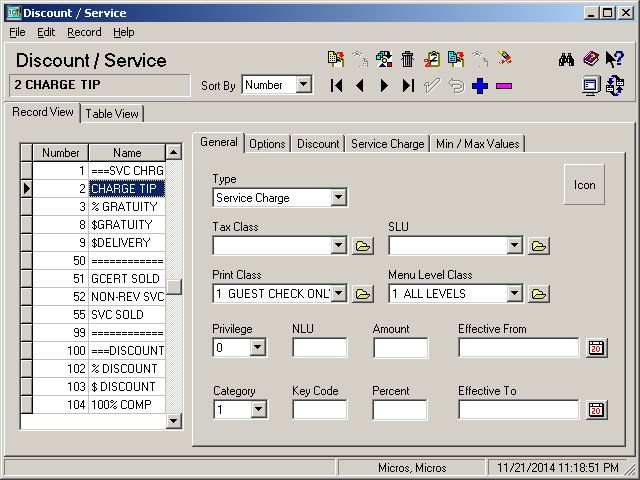Expand the Tax Class dropdown
Viewport: 640px width, 480px height.
pyautogui.click(x=338, y=246)
